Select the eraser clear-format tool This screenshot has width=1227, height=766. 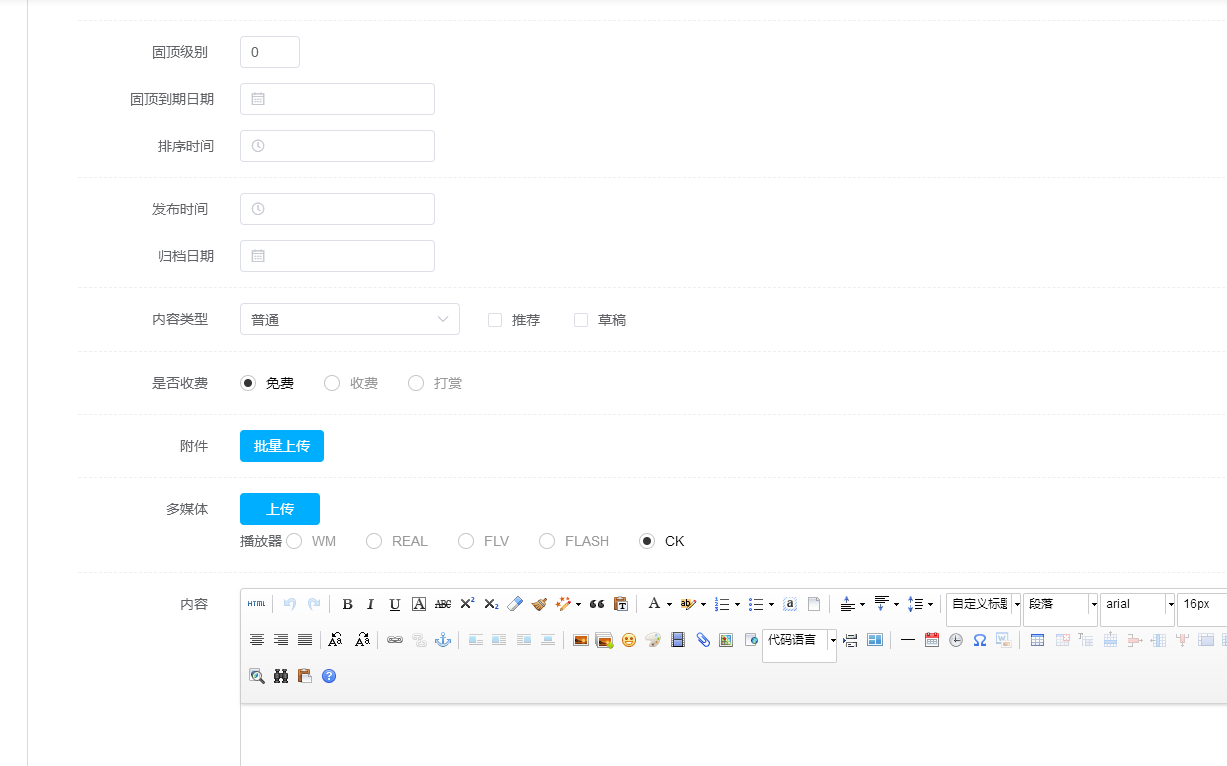tap(515, 604)
